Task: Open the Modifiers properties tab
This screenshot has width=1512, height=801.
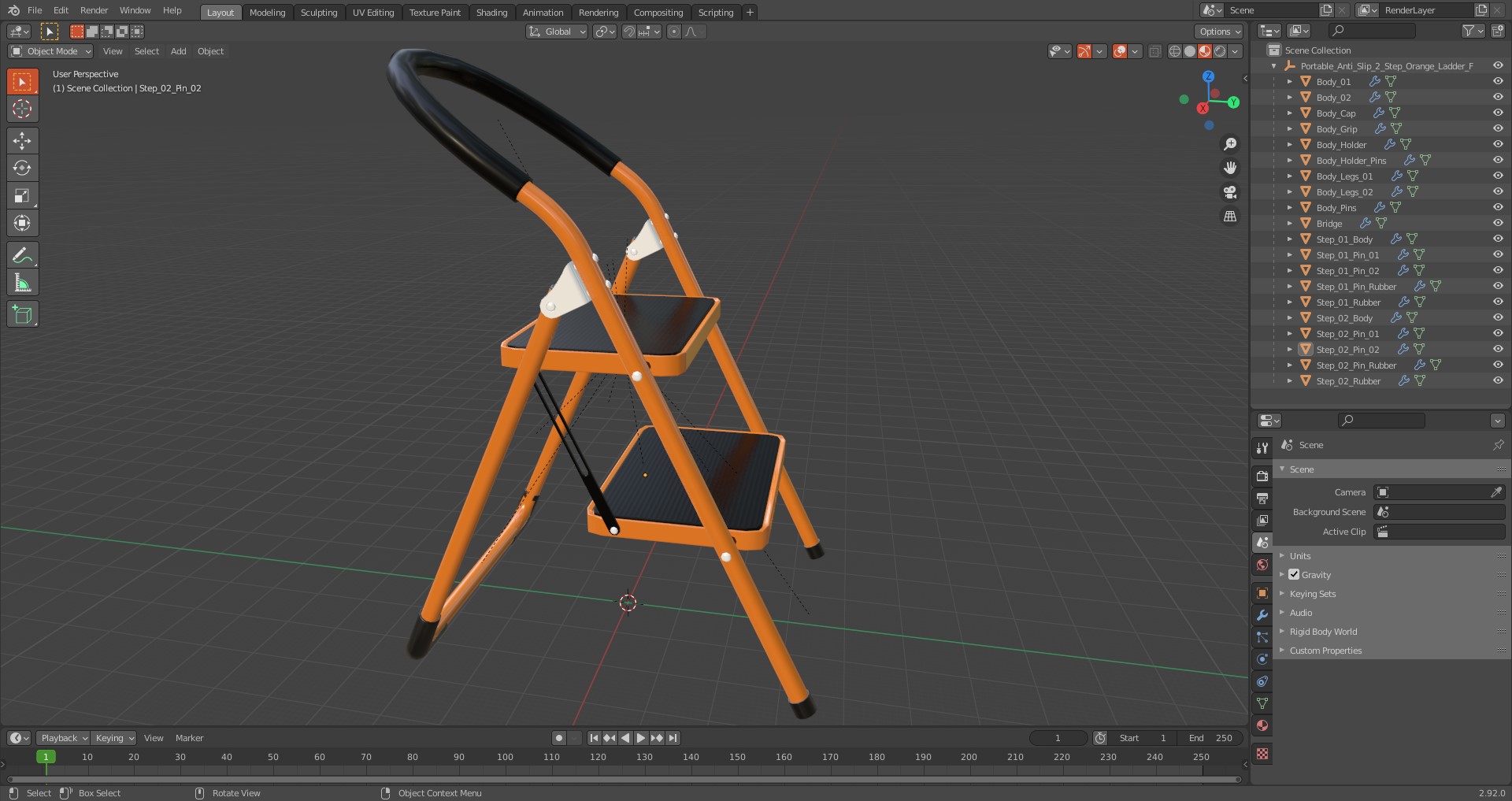Action: pyautogui.click(x=1262, y=615)
